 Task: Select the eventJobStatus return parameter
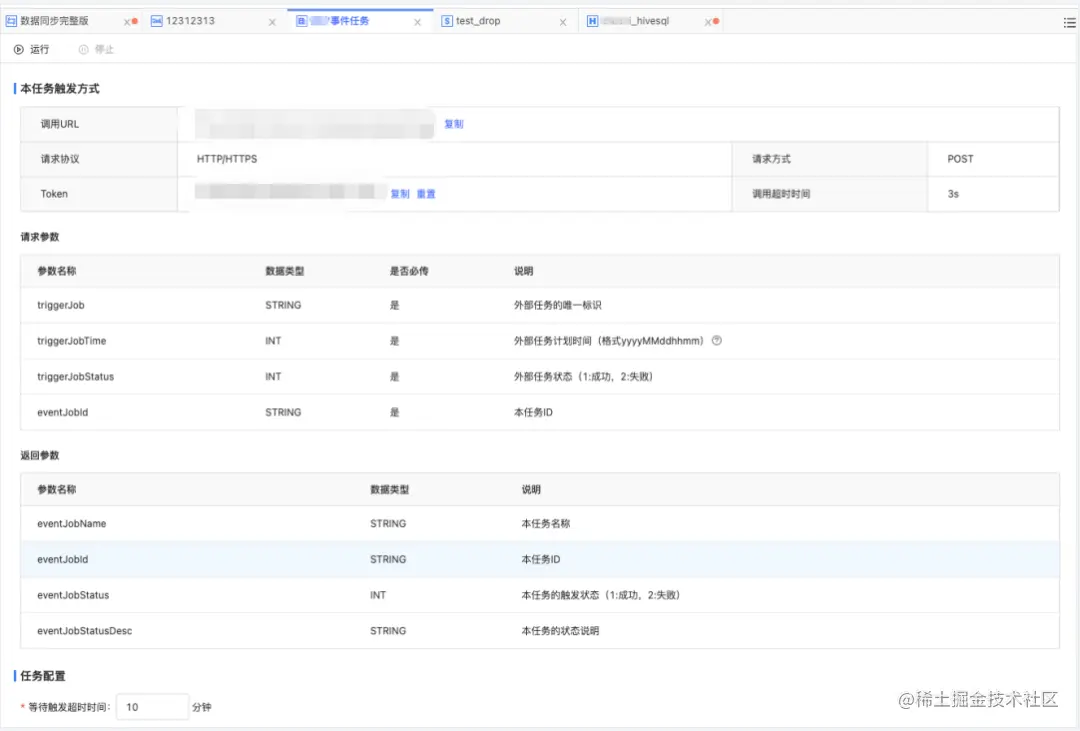73,595
